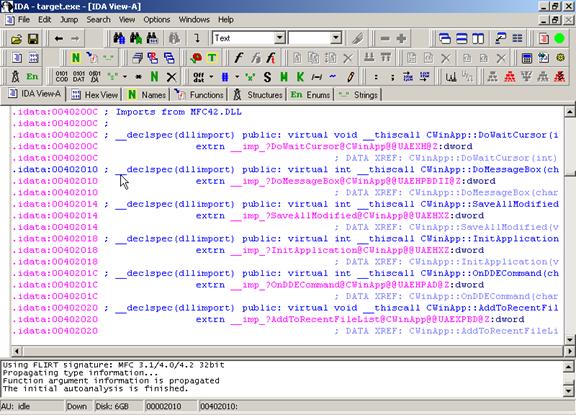Click the jump down arrow icon
The width and height of the screenshot is (576, 415).
[x=197, y=38]
